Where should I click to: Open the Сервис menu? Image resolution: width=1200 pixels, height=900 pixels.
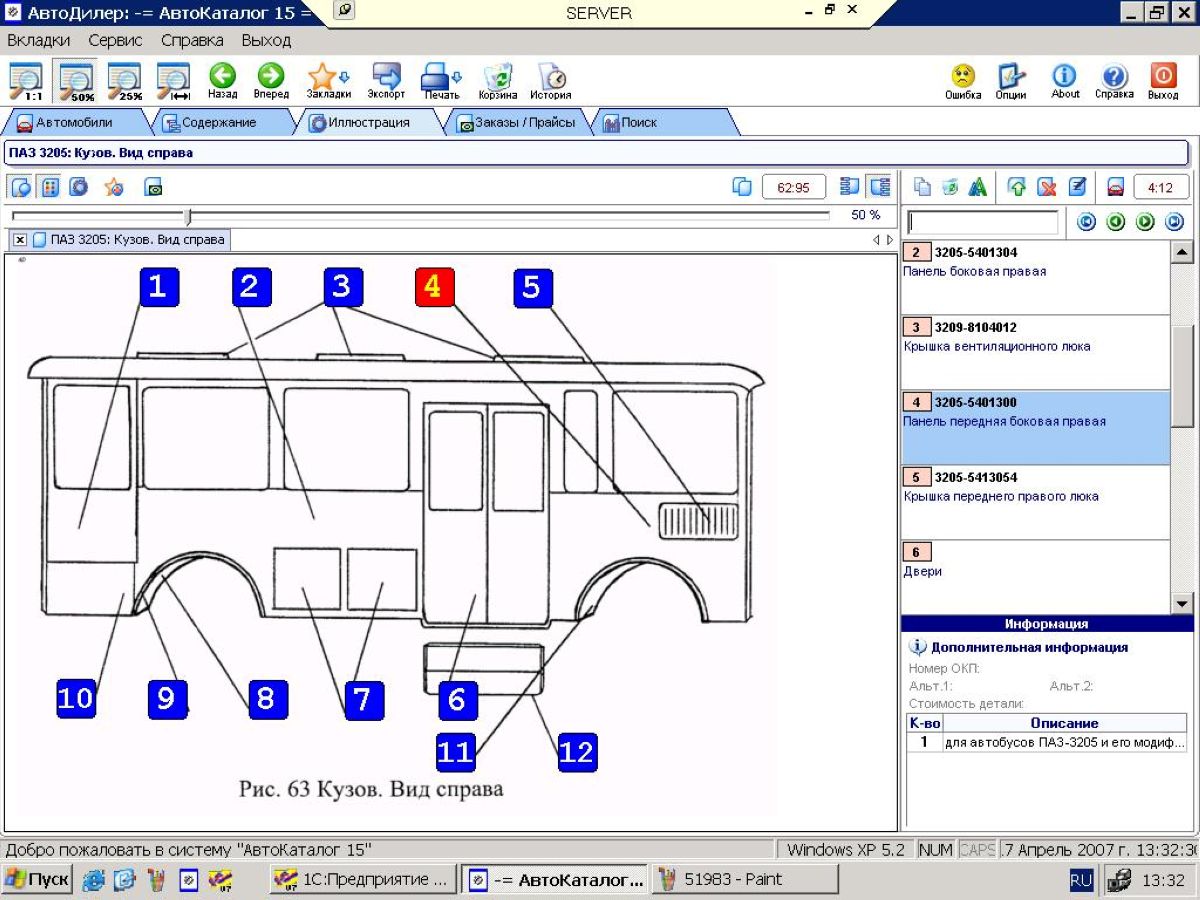click(115, 41)
